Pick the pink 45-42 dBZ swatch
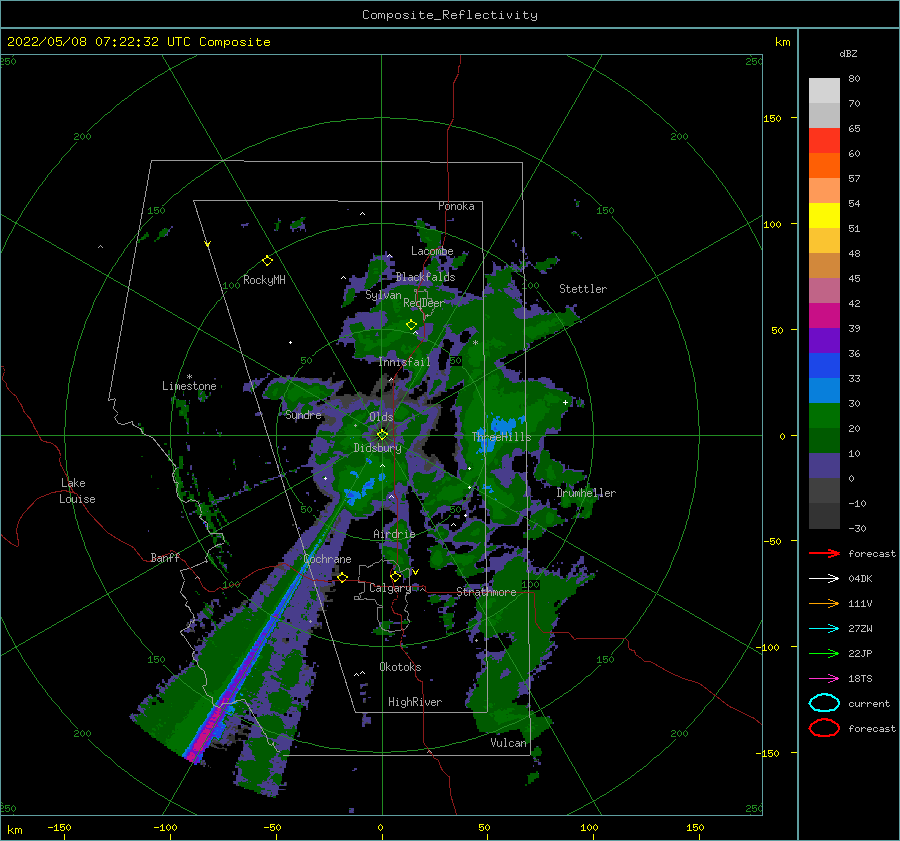900x841 pixels. (824, 291)
